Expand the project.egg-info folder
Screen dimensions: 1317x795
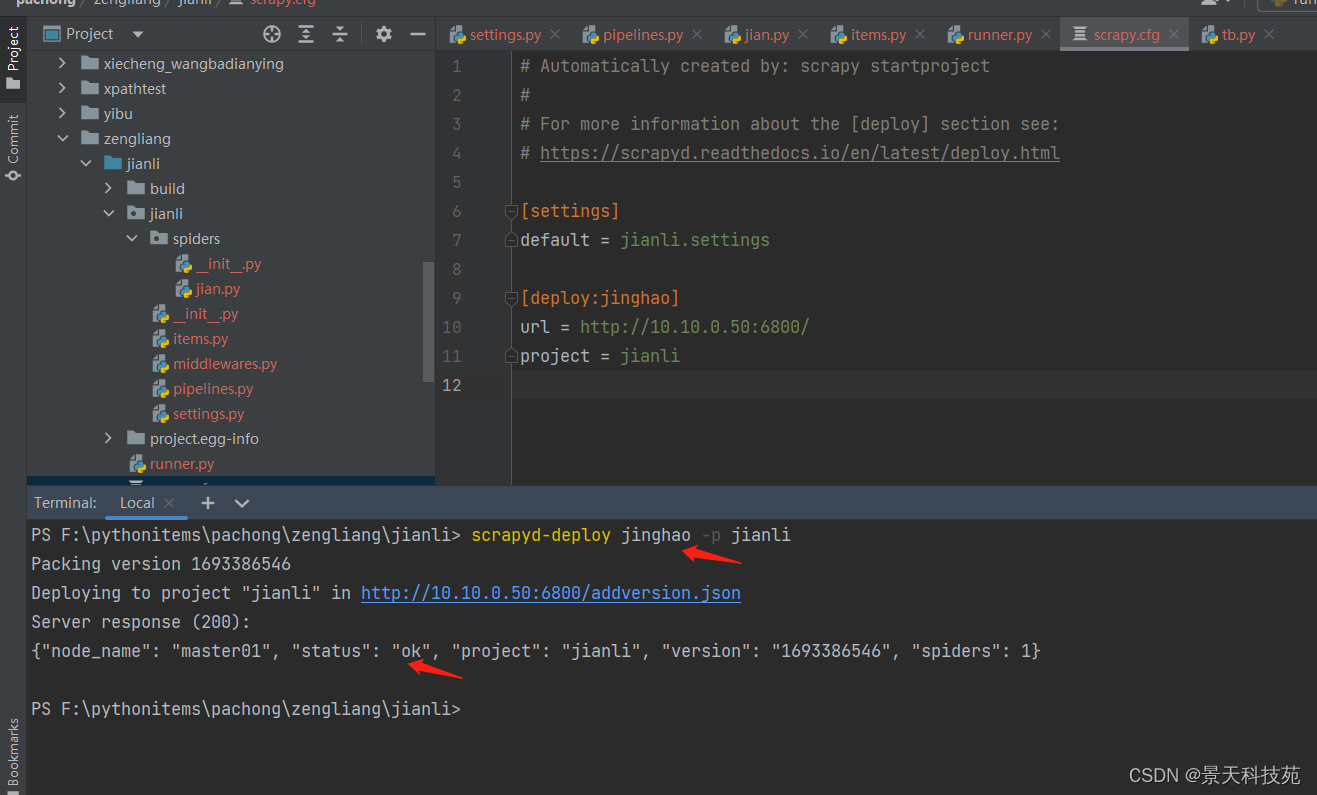pos(108,438)
